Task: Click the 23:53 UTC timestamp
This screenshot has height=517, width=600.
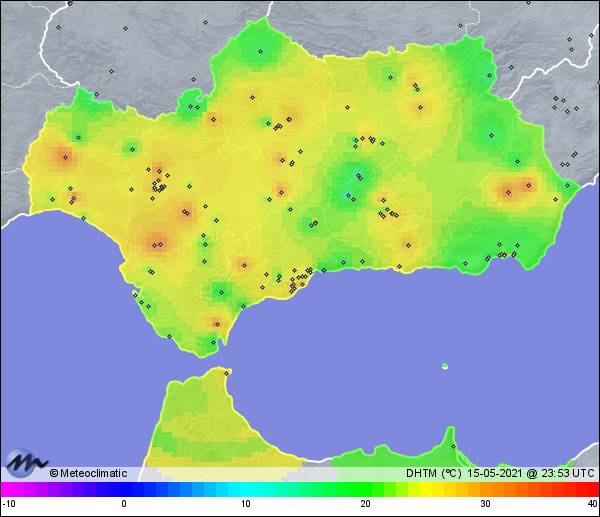Action: pos(567,473)
